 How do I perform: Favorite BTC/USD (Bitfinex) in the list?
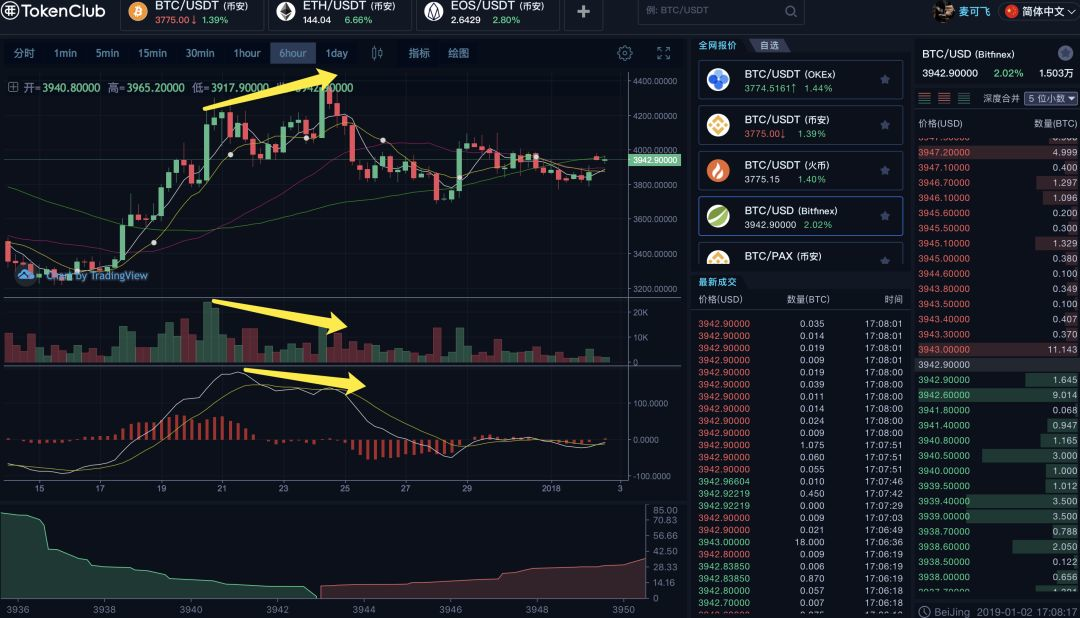click(885, 216)
